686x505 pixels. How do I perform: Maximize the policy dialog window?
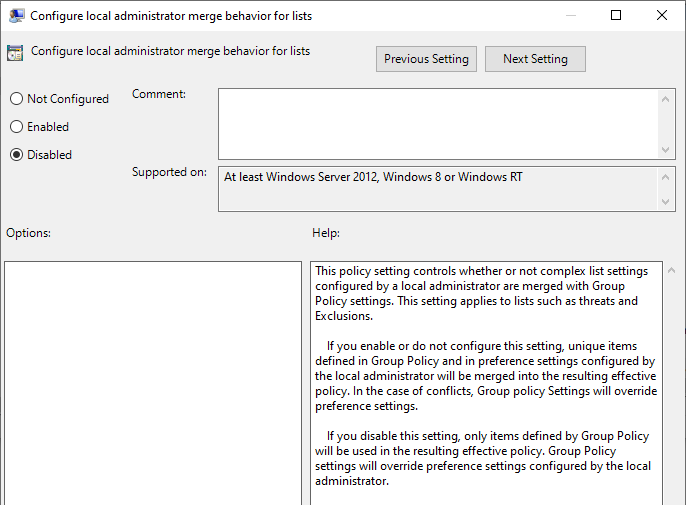coord(616,15)
